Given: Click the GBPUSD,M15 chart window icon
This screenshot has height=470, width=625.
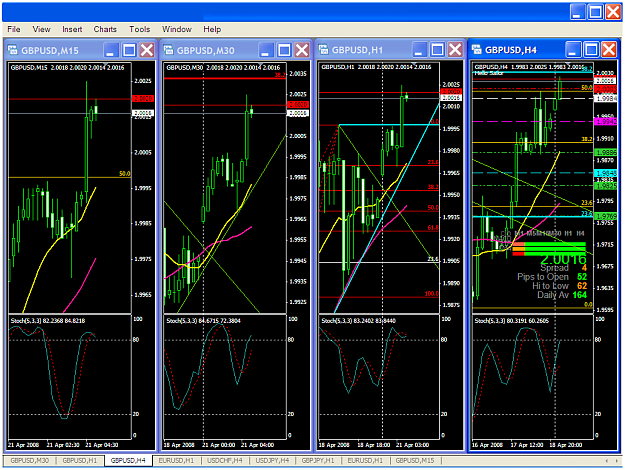Looking at the screenshot, I should tap(13, 50).
